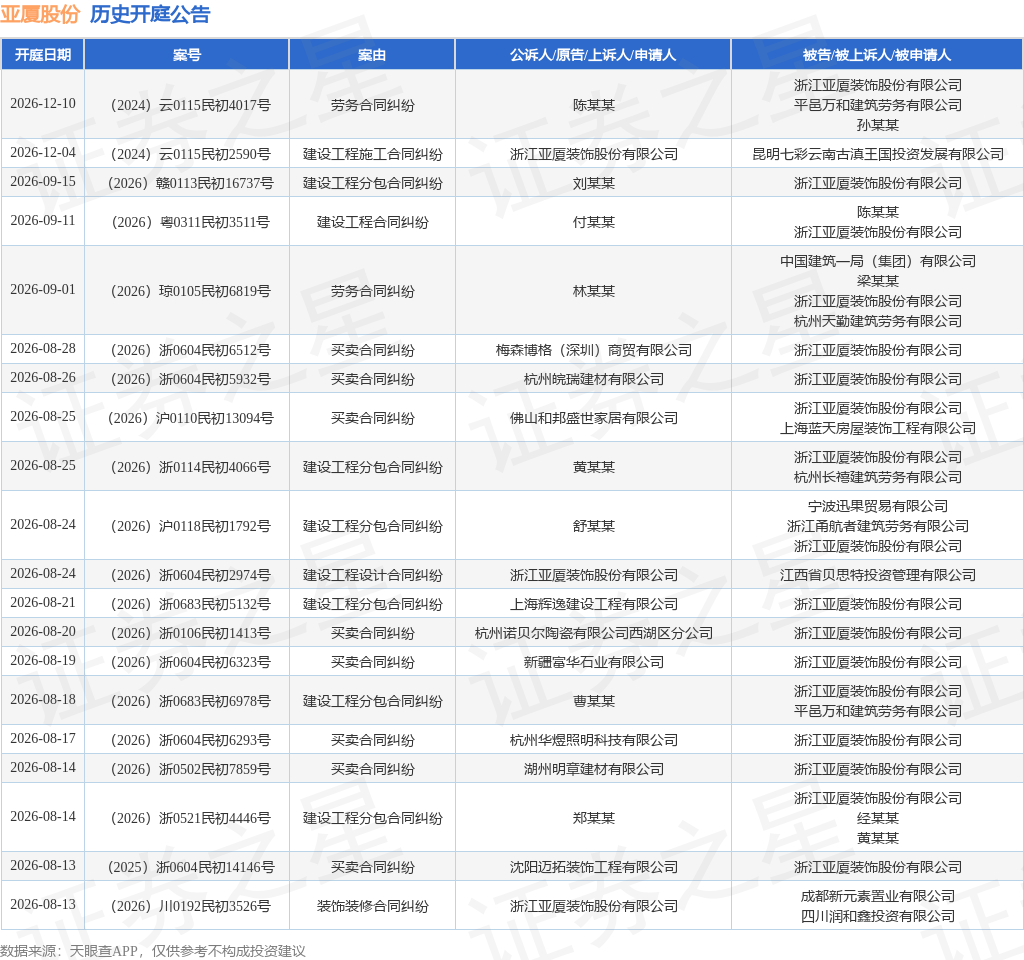Image resolution: width=1024 pixels, height=960 pixels.
Task: Click case number (2026)浙0521民初4446号
Action: [x=189, y=818]
